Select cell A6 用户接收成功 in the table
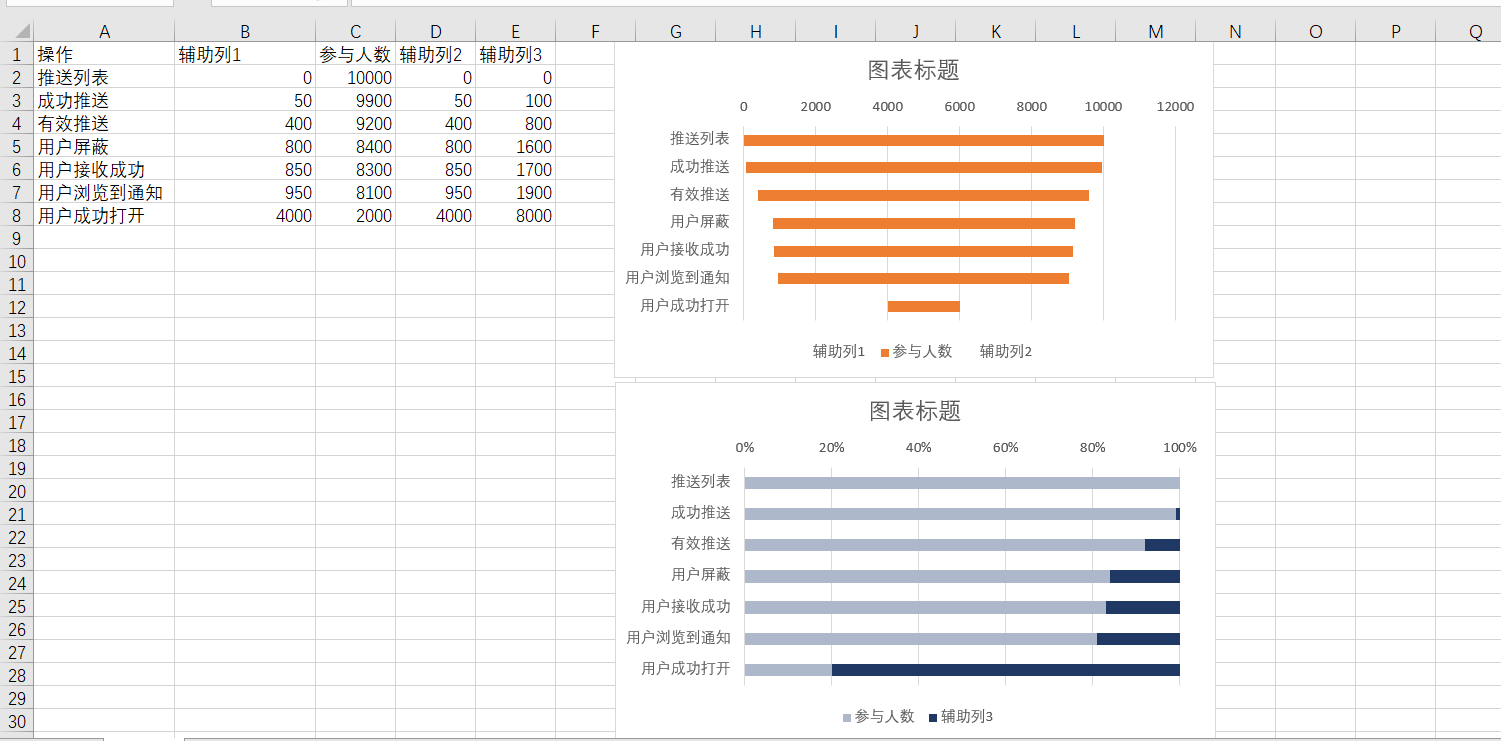The image size is (1501, 741). [x=104, y=169]
